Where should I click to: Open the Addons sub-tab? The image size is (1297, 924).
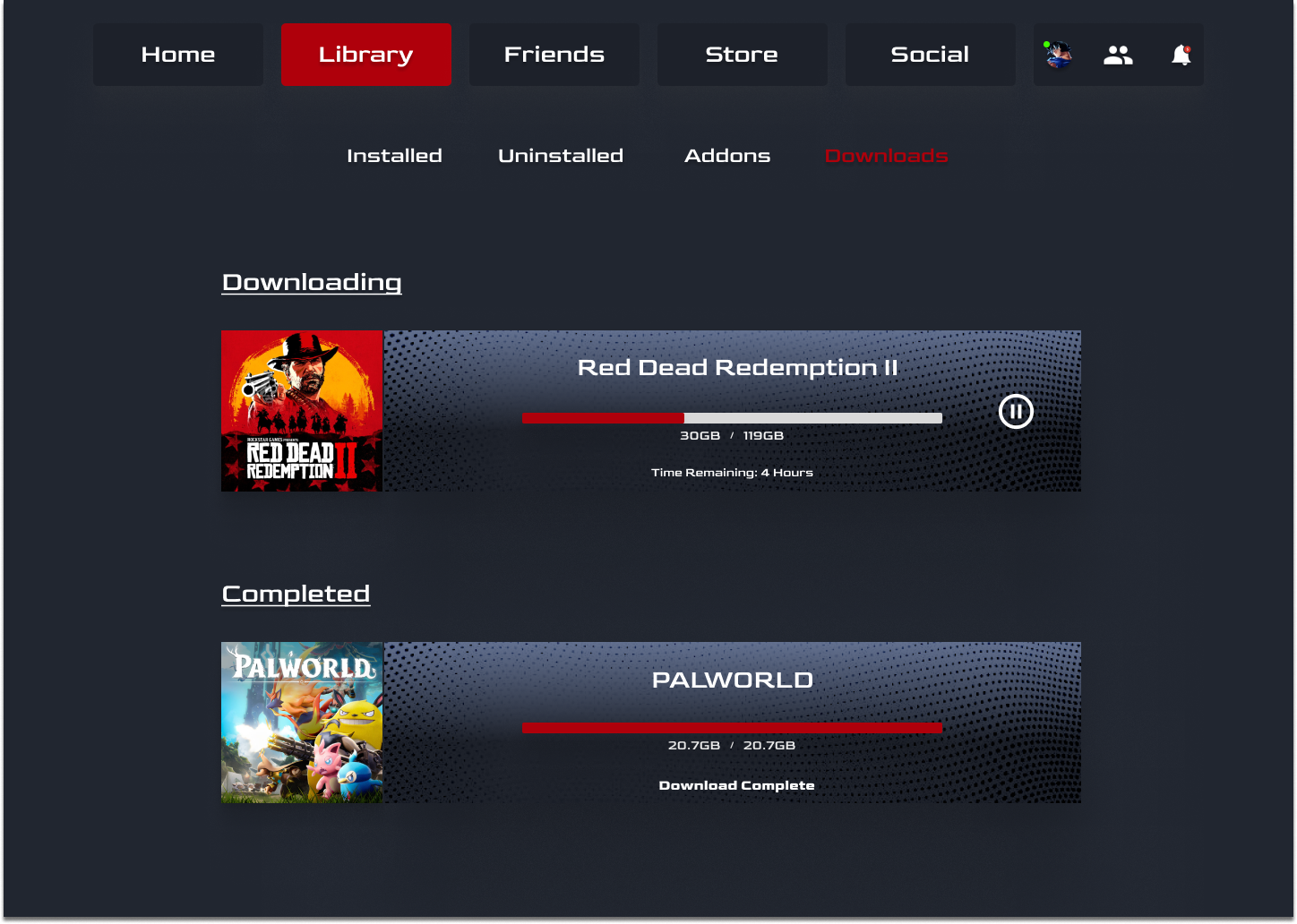(727, 156)
